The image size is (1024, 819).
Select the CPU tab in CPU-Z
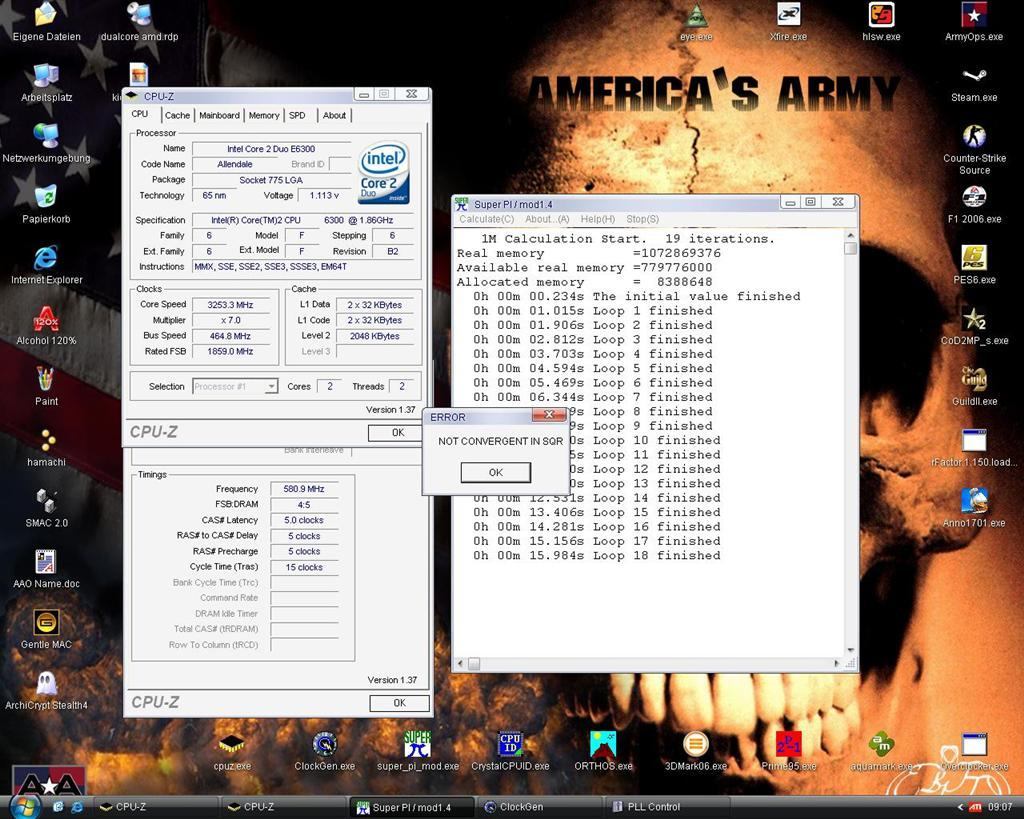(x=140, y=114)
